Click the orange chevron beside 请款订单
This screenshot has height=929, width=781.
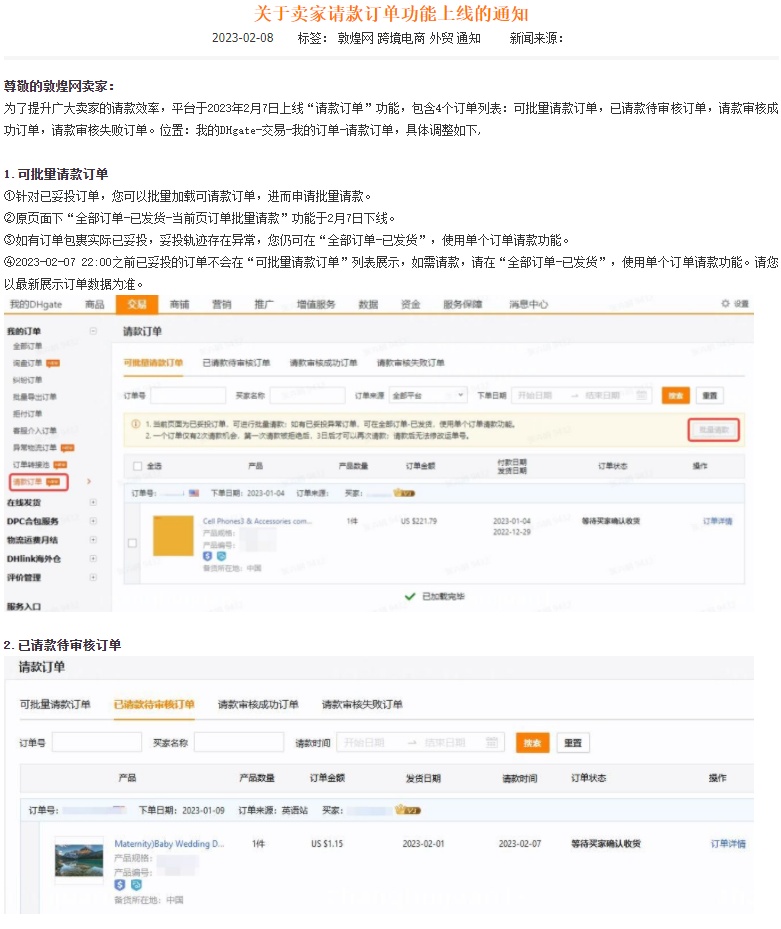point(89,481)
